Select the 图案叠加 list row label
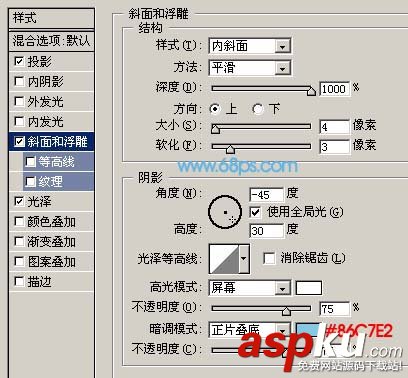This screenshot has width=408, height=378. click(x=52, y=261)
